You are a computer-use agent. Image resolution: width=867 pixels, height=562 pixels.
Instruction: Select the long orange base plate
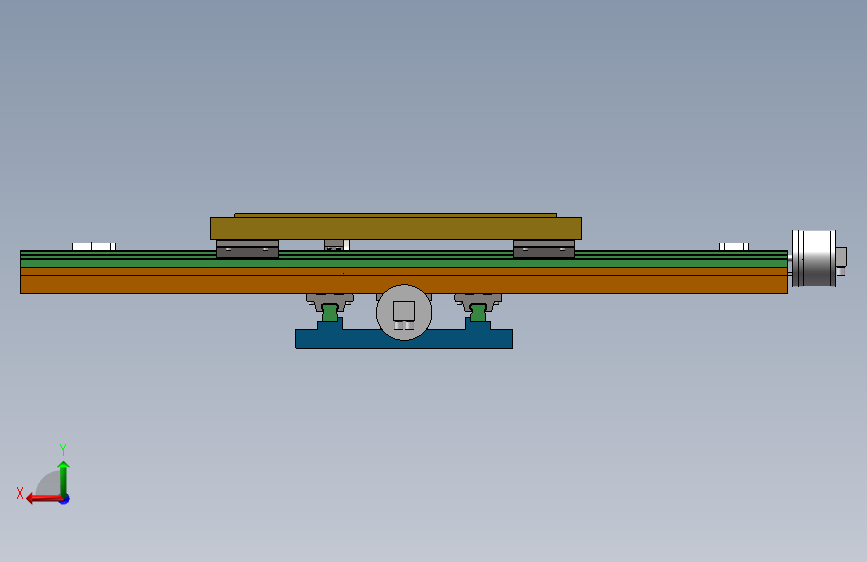(404, 281)
